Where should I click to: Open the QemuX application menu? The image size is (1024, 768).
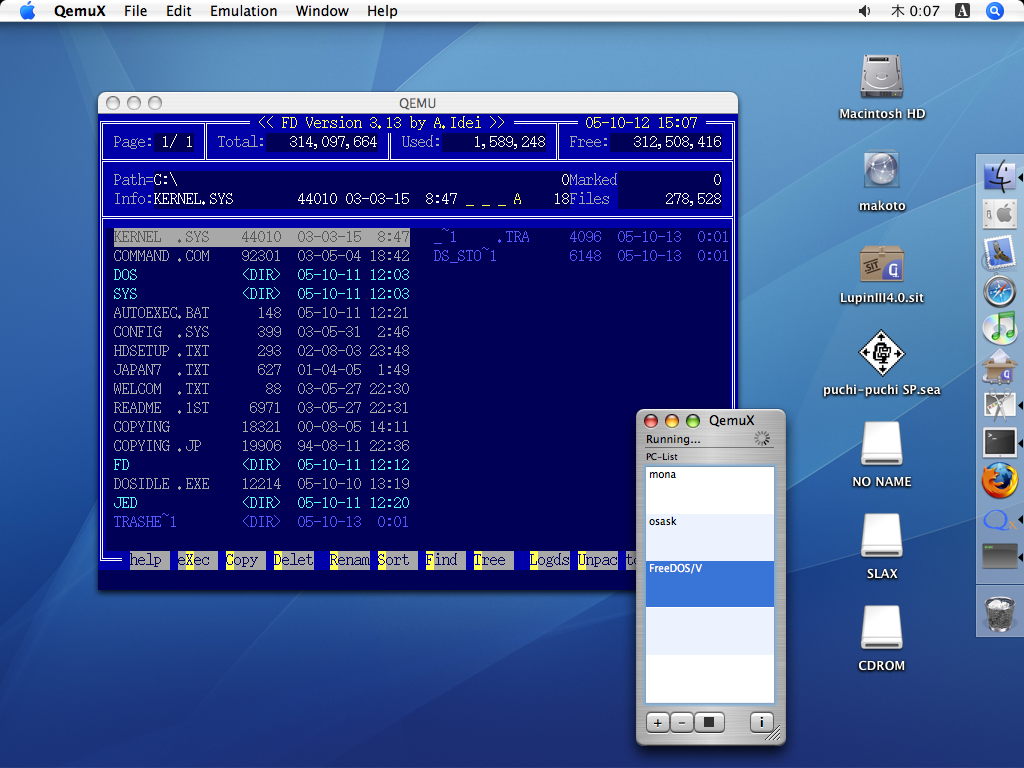80,11
